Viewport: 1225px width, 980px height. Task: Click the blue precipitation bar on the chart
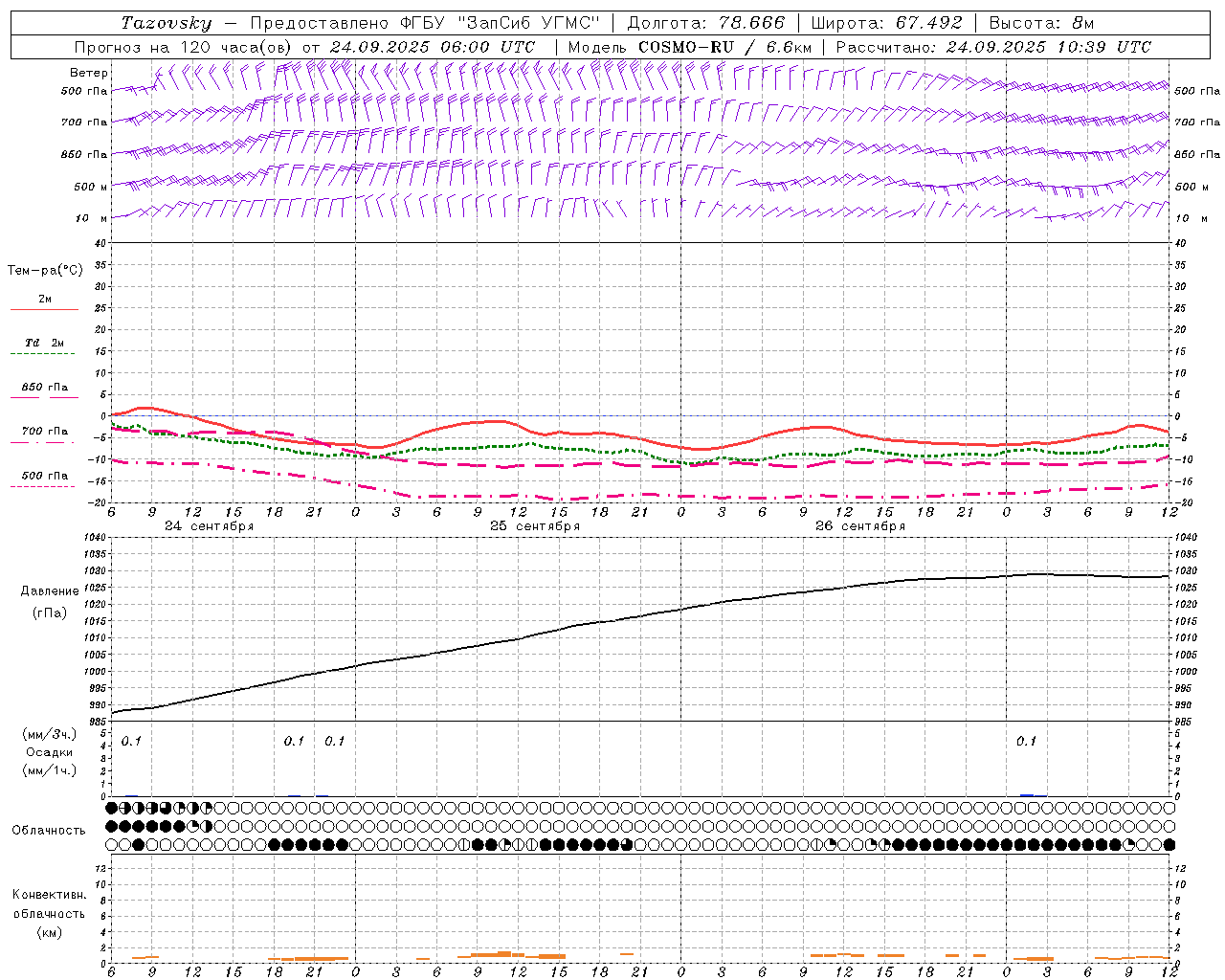coord(1027,794)
